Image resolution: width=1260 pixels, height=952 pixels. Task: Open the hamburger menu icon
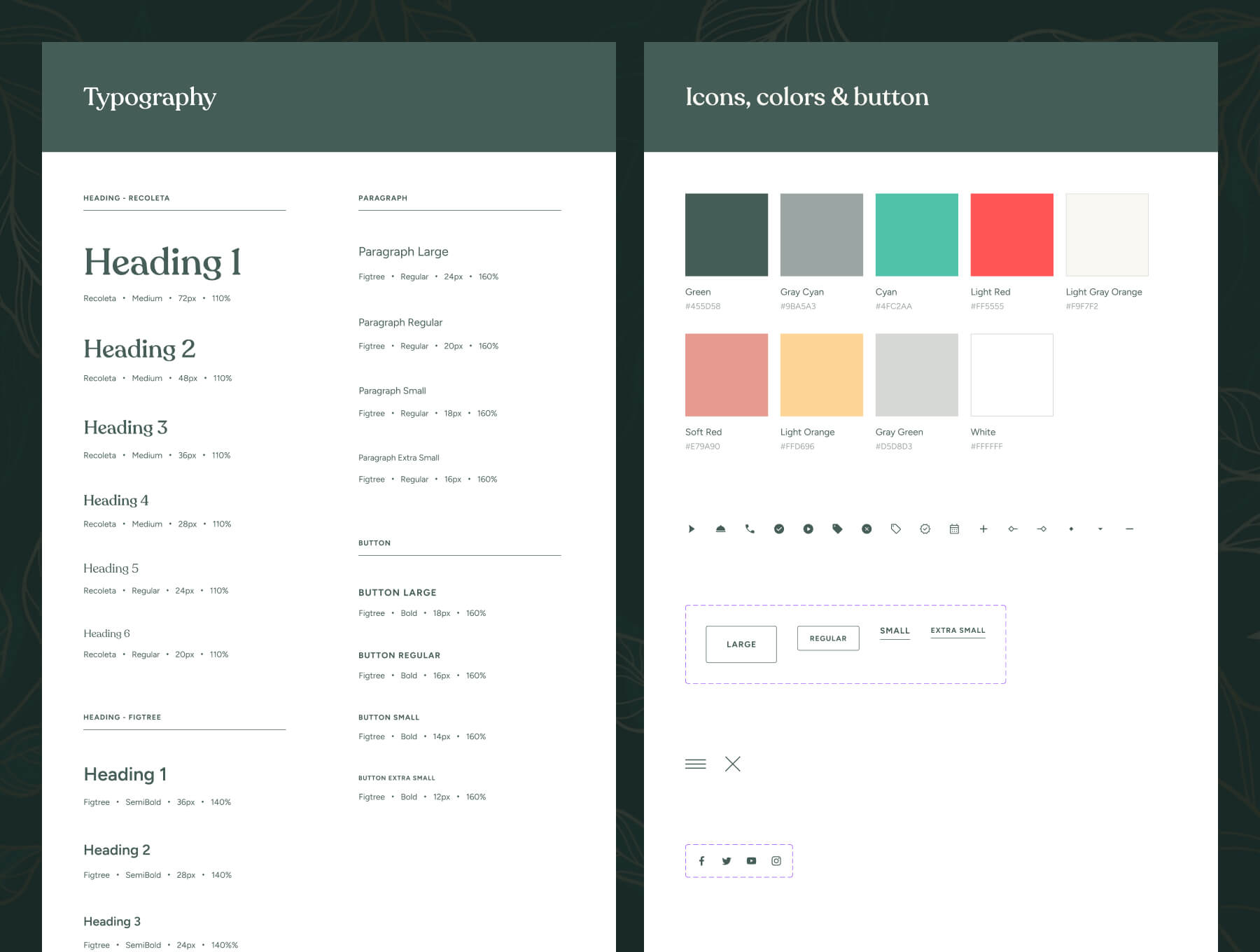pos(695,764)
